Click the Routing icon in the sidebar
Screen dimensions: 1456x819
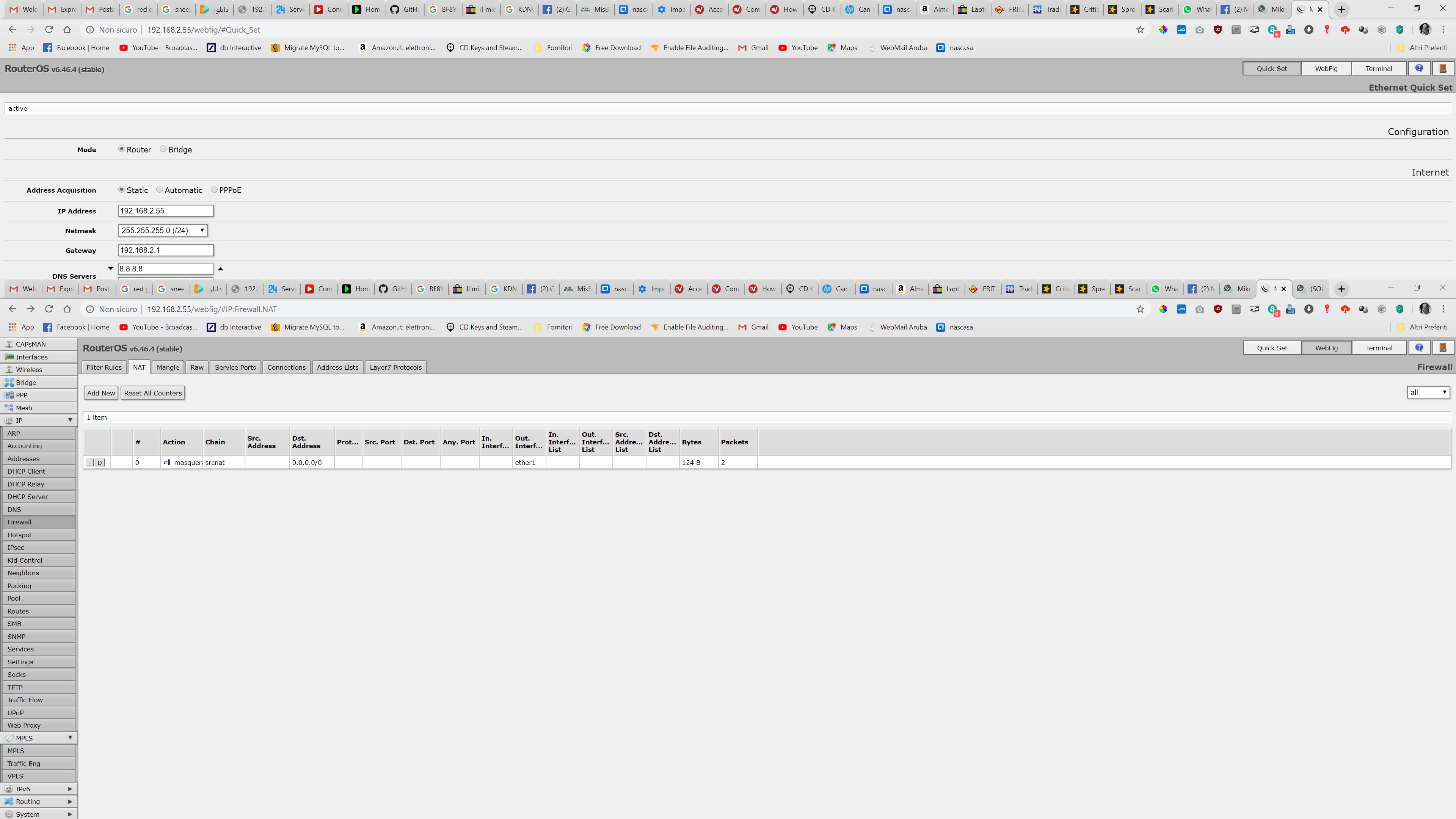coord(9,802)
